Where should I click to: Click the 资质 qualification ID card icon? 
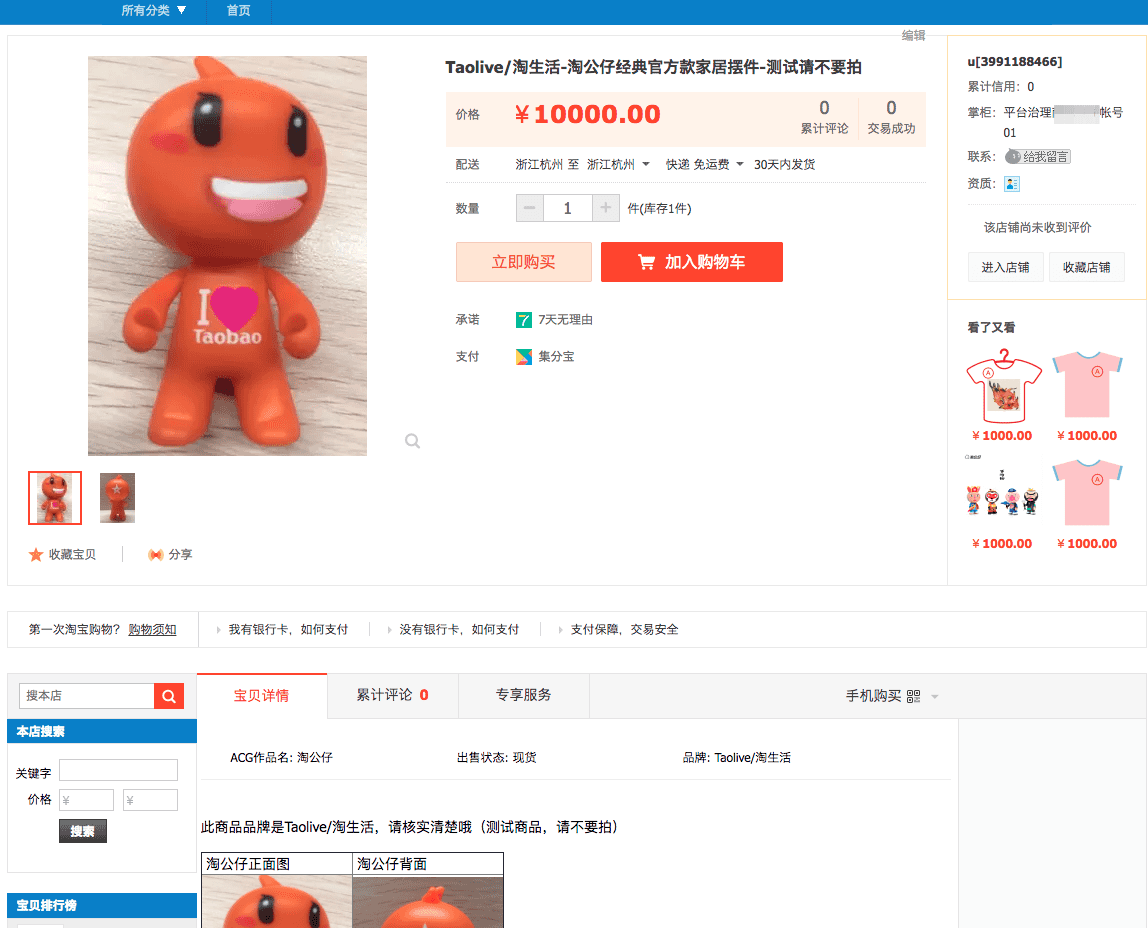(1012, 184)
